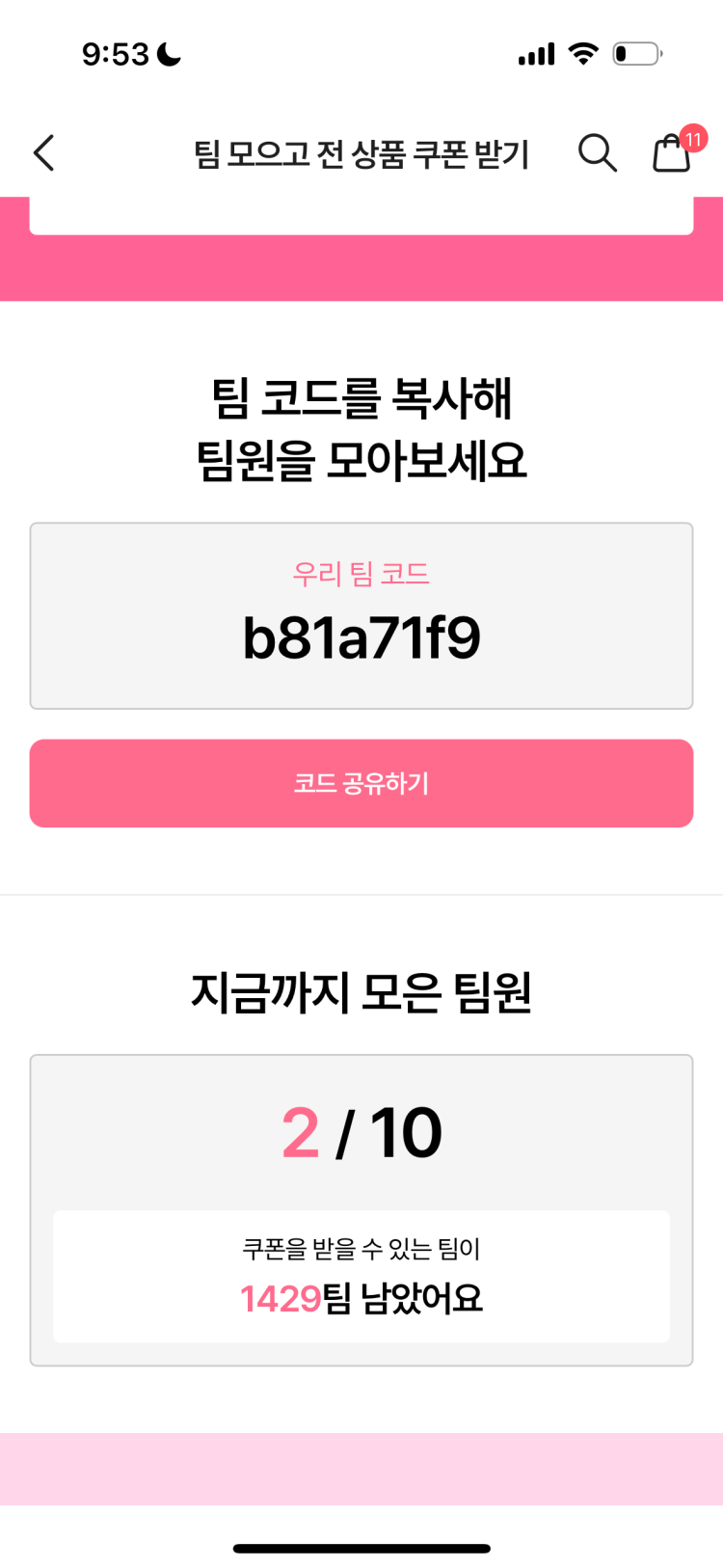This screenshot has height=1568, width=723.
Task: Open search with the magnifying glass icon
Action: tap(597, 152)
